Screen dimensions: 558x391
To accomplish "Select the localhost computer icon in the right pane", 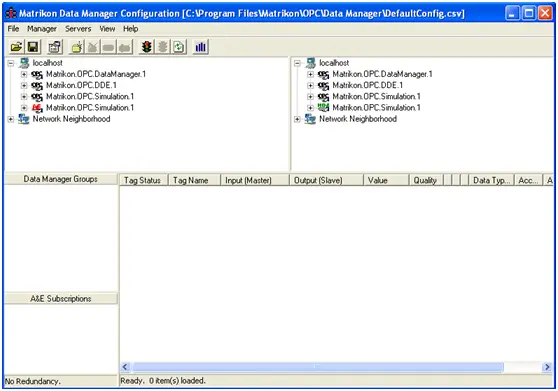I will (x=311, y=63).
